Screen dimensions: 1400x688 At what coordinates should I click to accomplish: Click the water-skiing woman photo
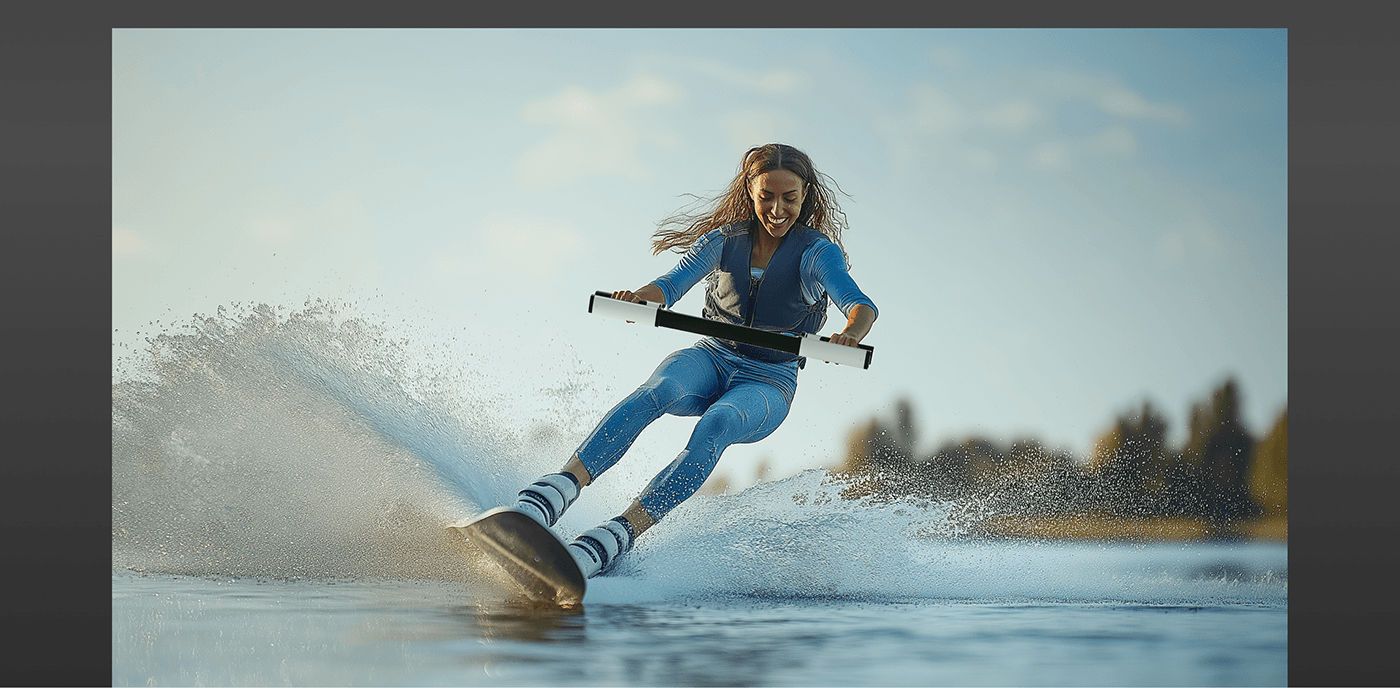tap(699, 357)
